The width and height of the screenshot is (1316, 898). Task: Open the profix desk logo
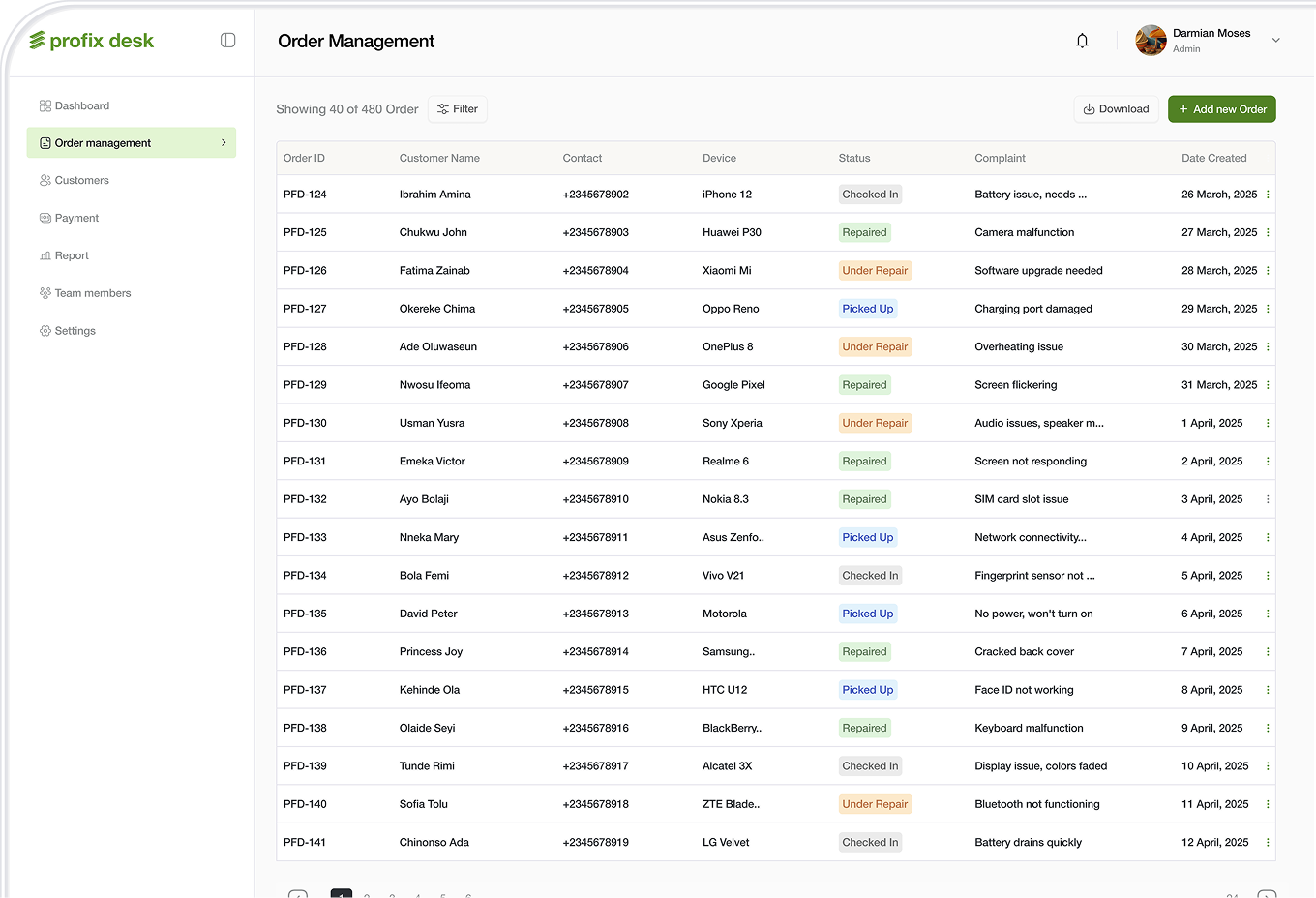click(x=92, y=40)
